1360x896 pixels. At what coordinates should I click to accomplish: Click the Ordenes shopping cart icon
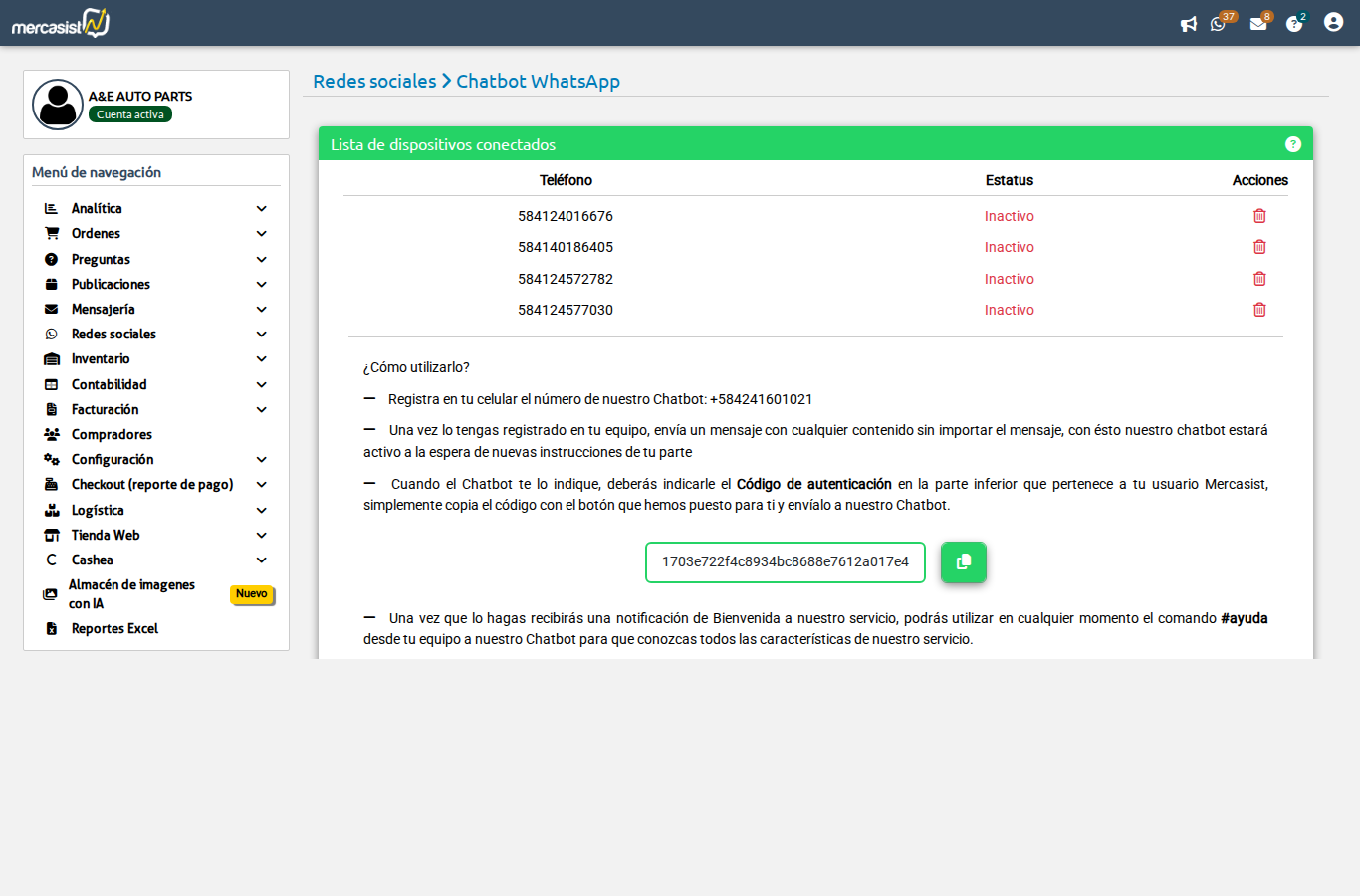tap(51, 233)
